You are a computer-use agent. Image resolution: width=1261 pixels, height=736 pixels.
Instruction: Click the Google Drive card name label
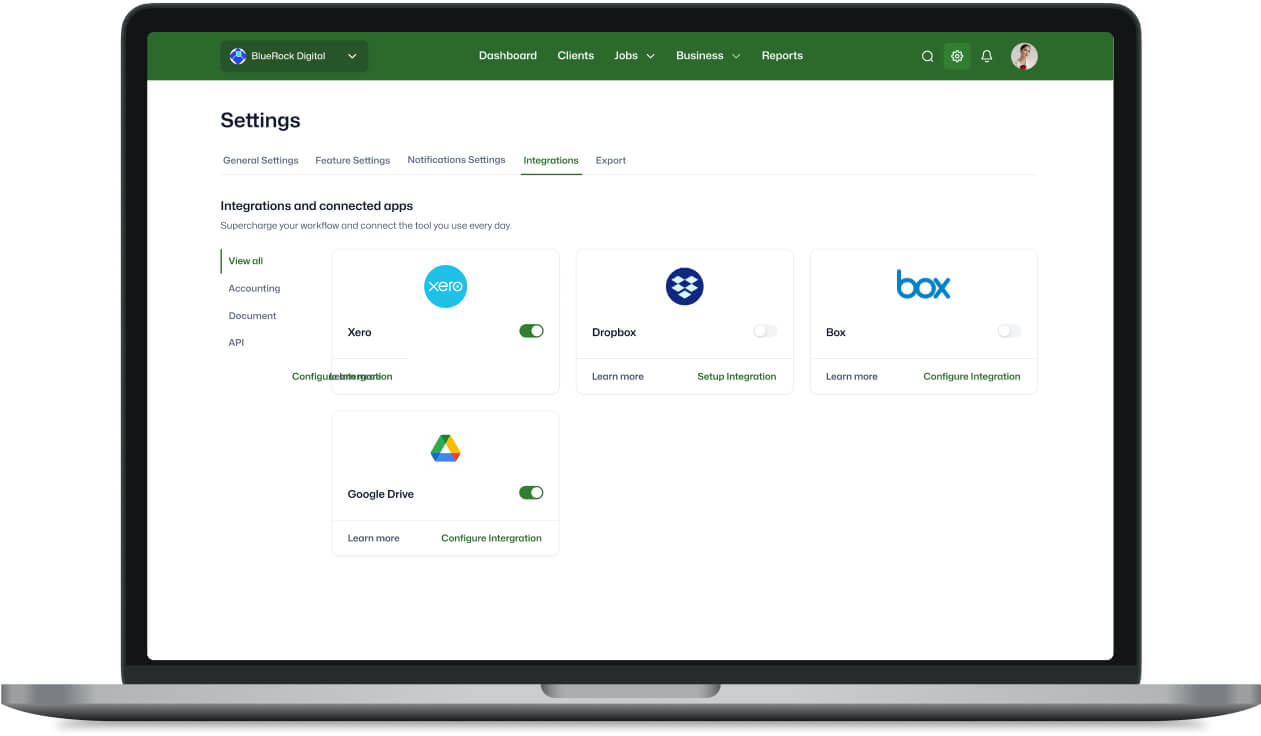pyautogui.click(x=381, y=494)
